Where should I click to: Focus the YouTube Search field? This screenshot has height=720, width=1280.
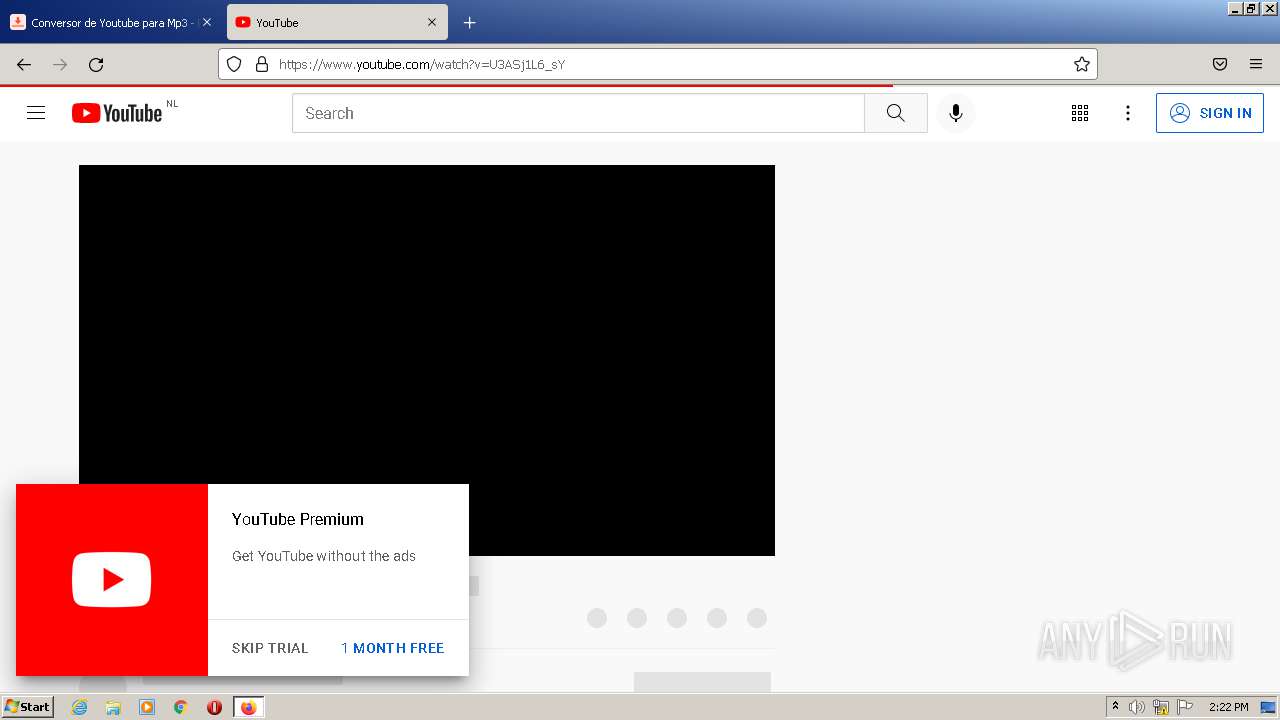(578, 113)
